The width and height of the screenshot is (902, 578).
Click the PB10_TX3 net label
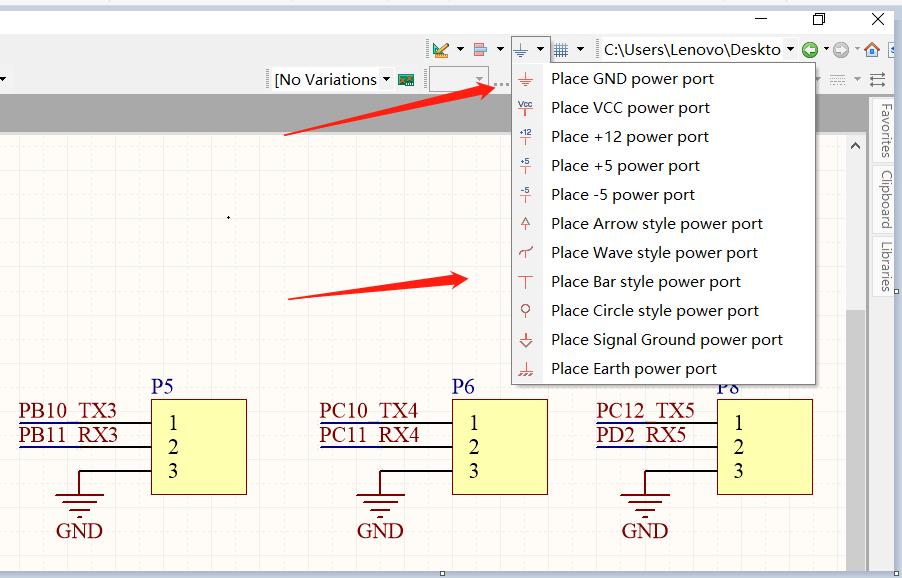pyautogui.click(x=68, y=411)
